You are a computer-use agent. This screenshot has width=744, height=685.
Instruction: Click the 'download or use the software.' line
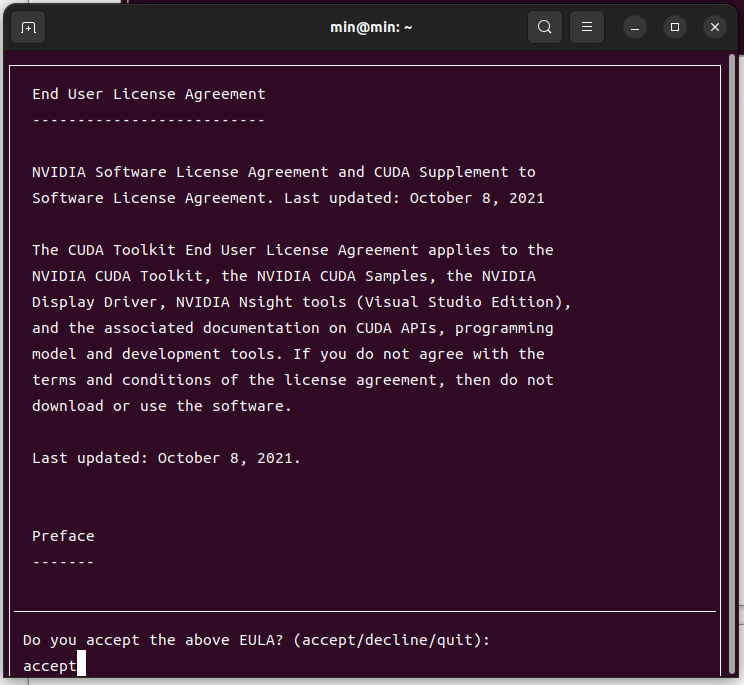[x=162, y=406]
